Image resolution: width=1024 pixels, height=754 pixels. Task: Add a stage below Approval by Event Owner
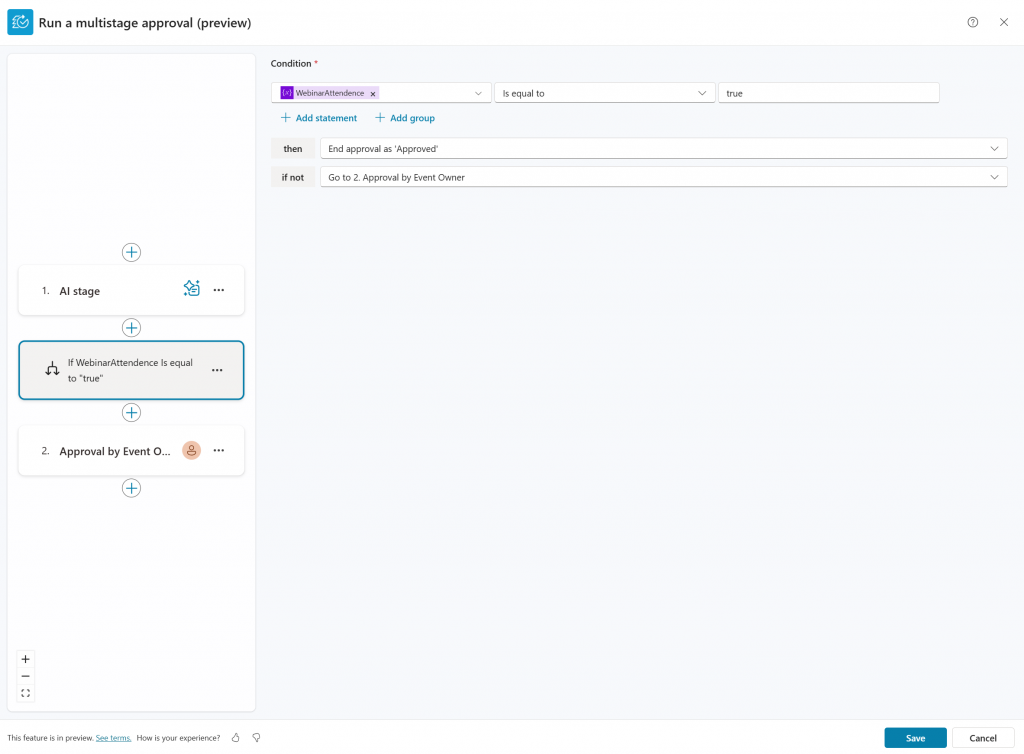[131, 488]
